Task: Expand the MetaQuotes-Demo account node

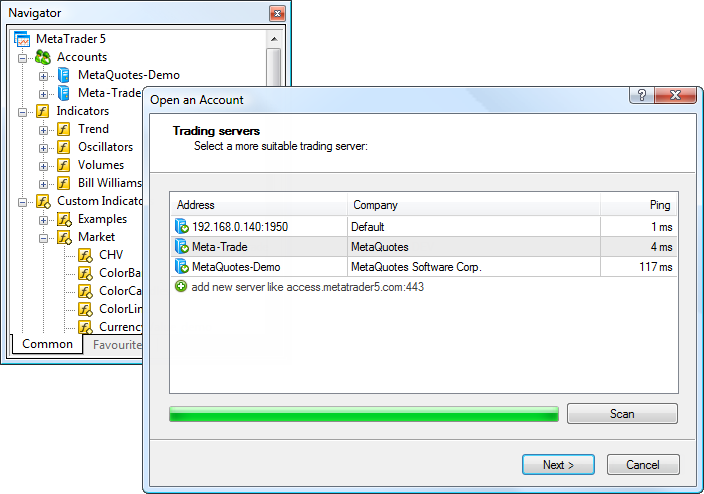Action: 43,76
